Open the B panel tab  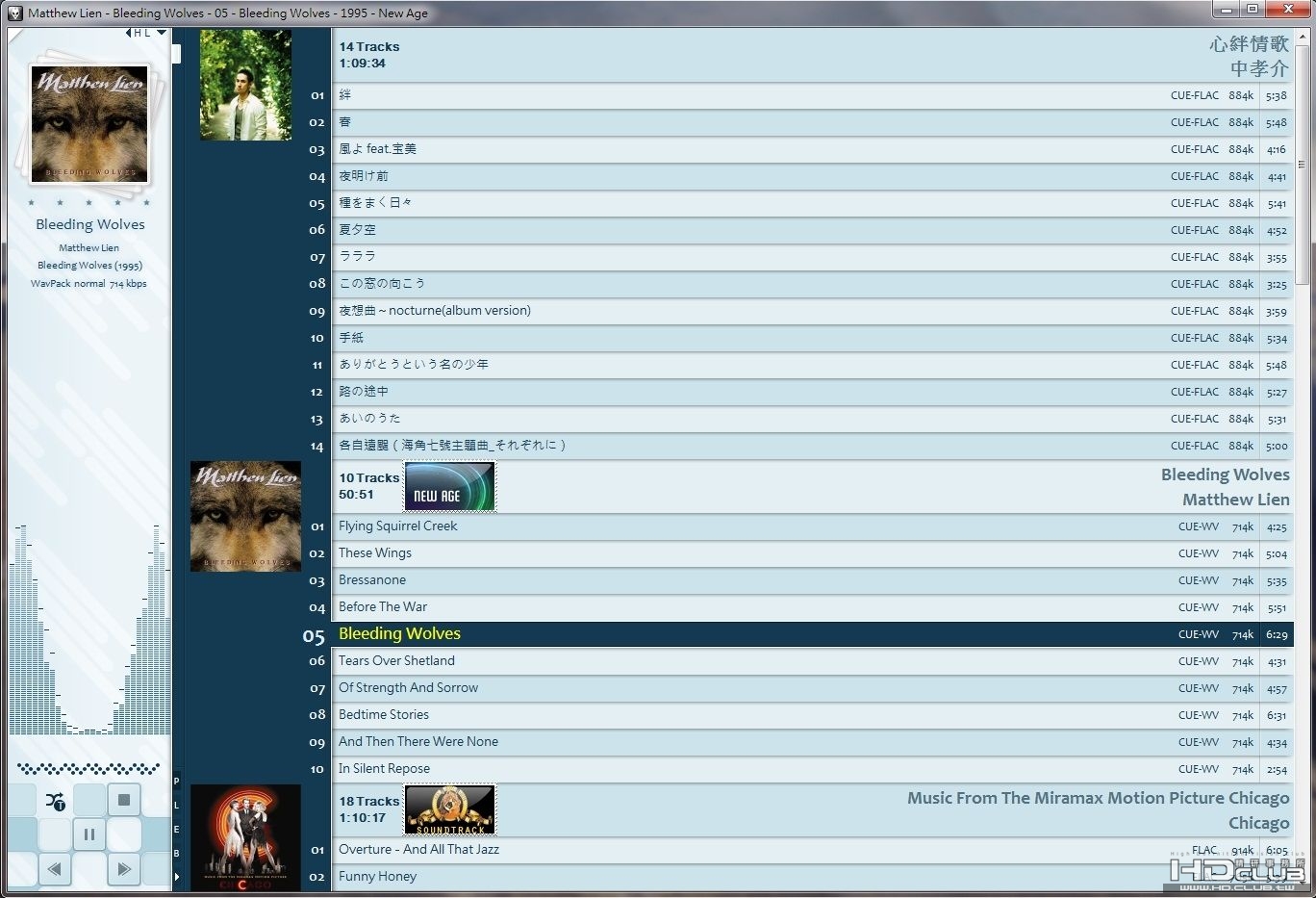(177, 853)
